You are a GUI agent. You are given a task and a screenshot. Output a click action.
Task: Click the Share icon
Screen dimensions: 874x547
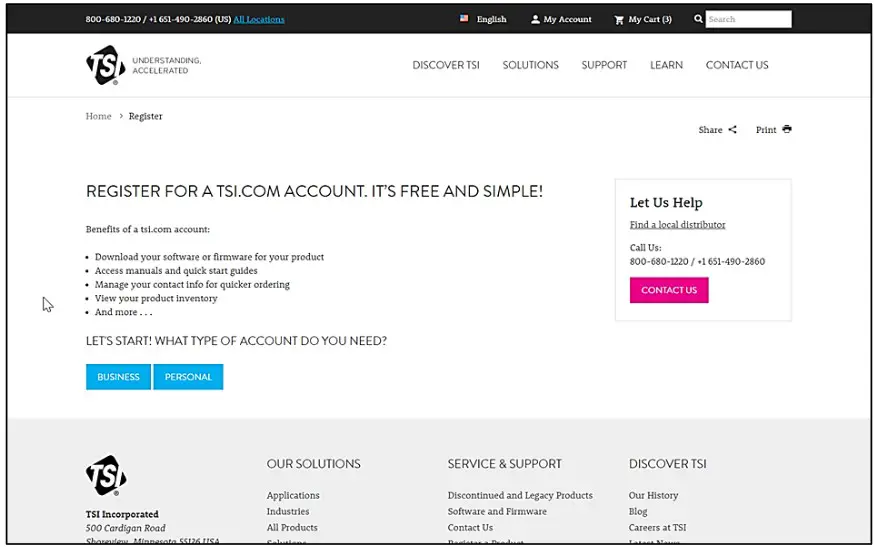coord(732,129)
